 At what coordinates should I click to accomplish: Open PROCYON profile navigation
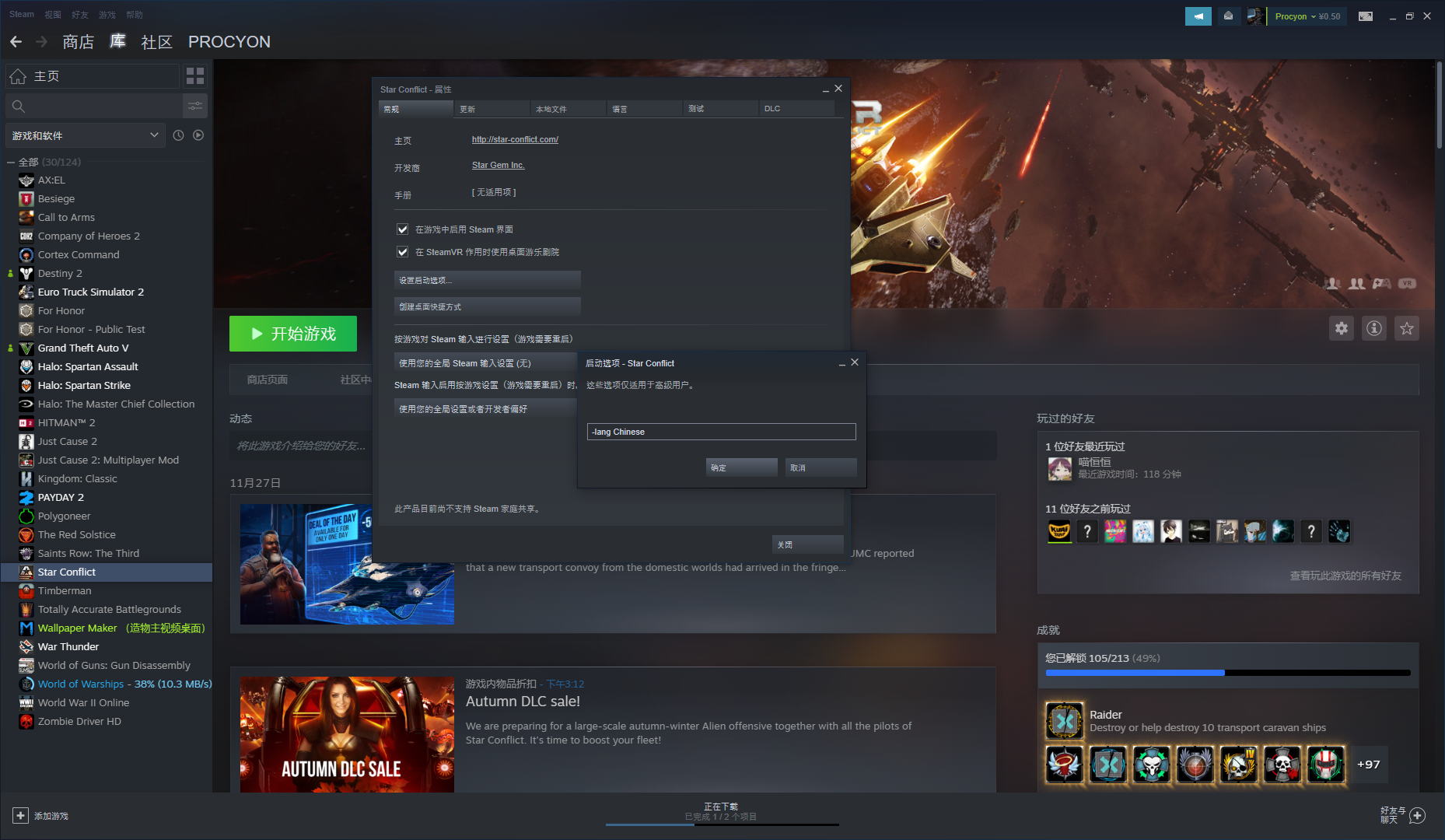point(229,42)
